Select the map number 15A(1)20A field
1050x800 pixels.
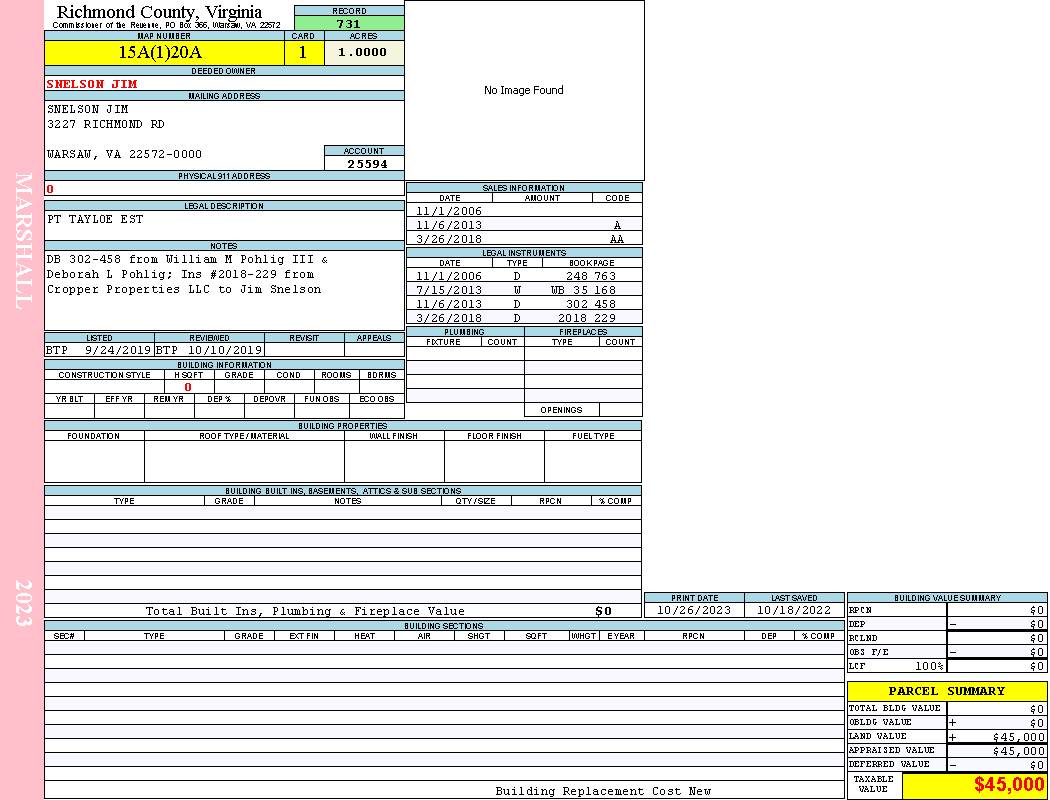click(160, 53)
